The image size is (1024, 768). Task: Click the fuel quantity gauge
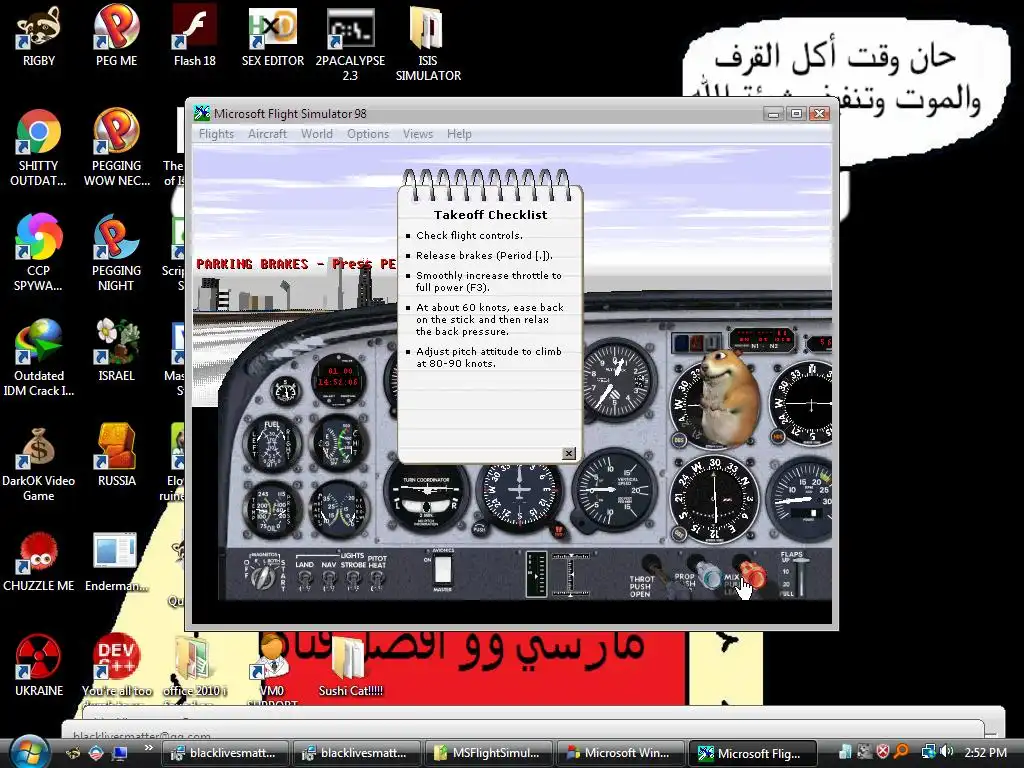[272, 443]
